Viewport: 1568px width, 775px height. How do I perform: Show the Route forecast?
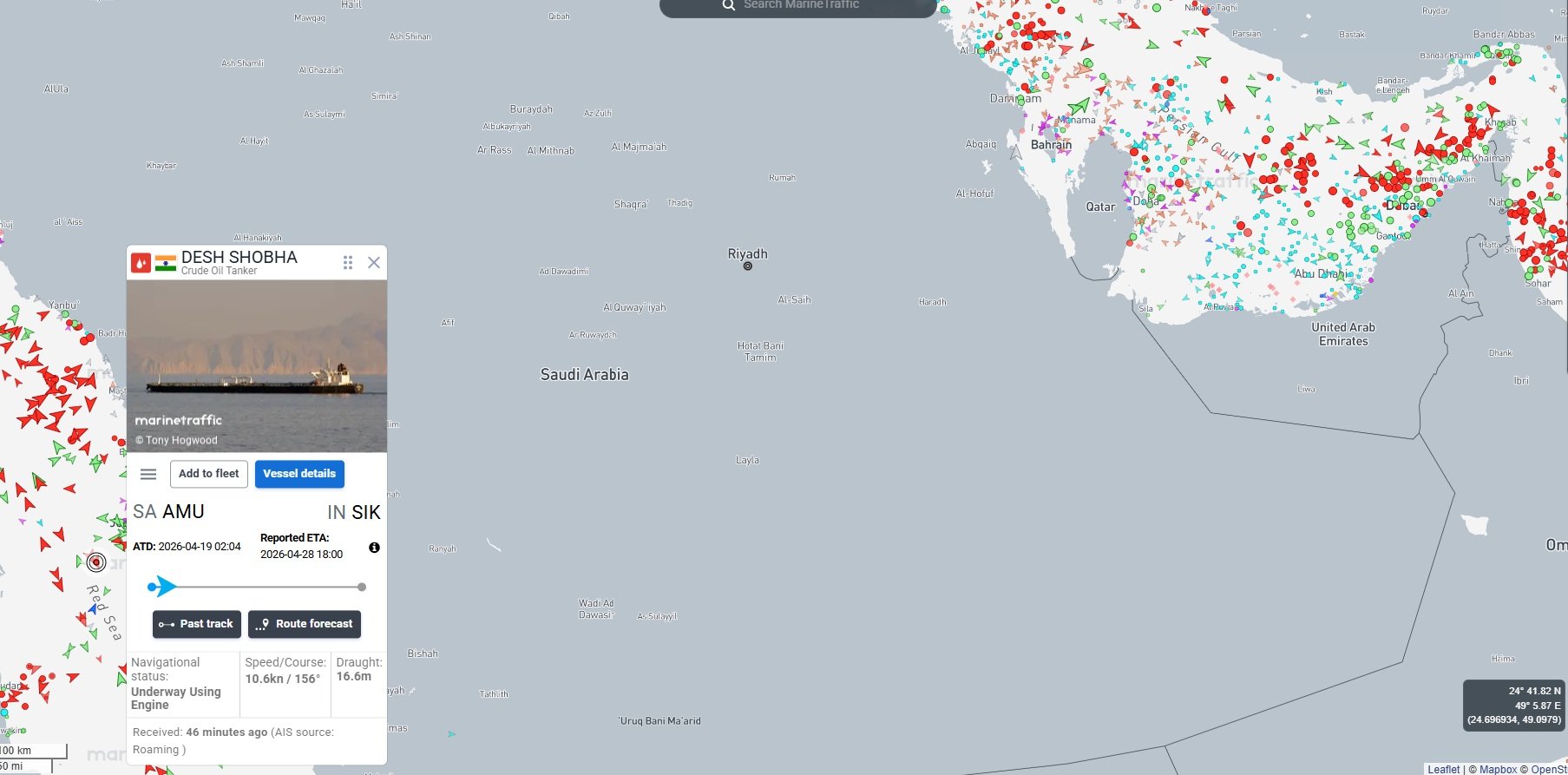pos(305,624)
